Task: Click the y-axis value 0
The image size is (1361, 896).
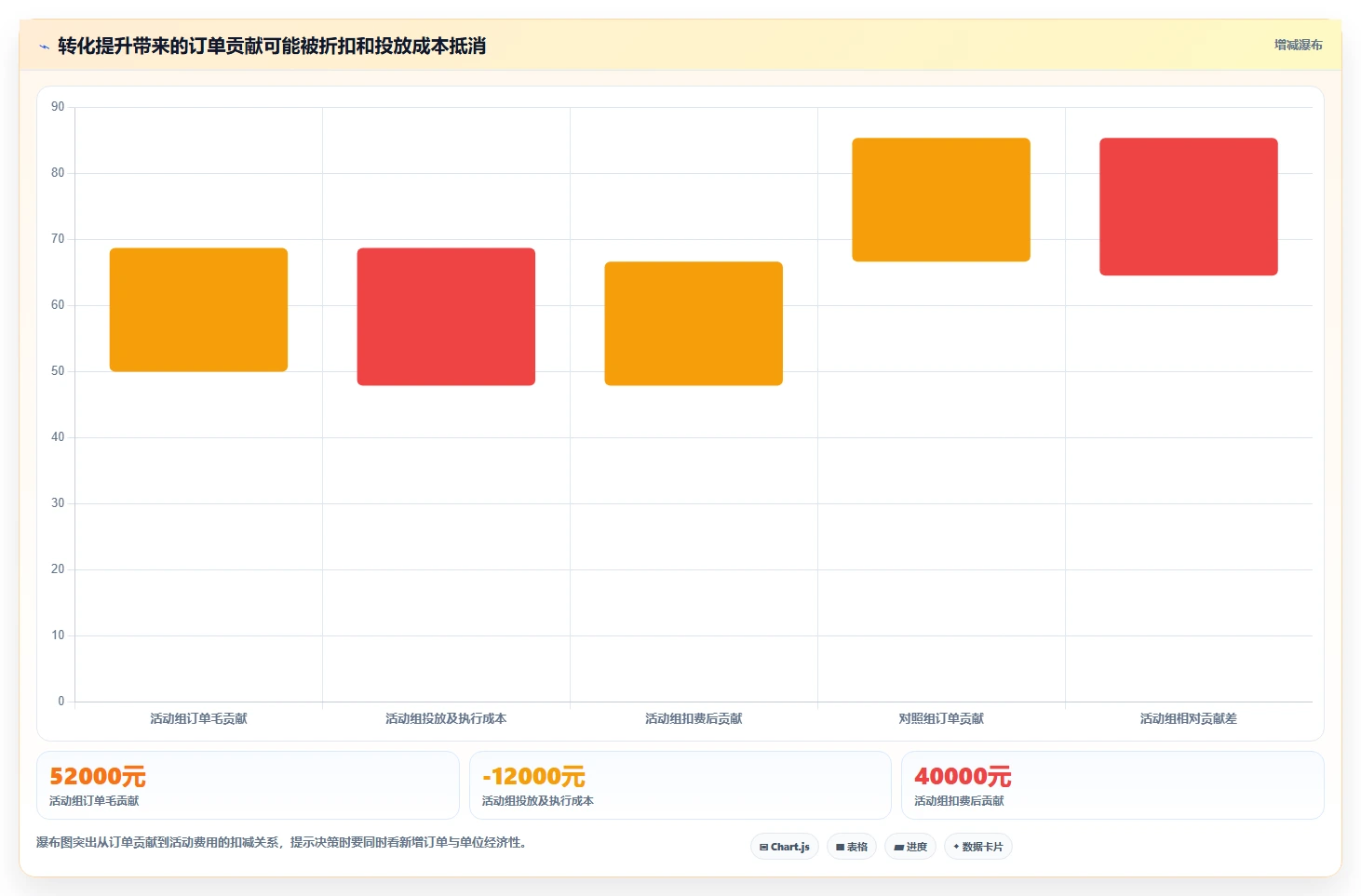Action: coord(61,702)
